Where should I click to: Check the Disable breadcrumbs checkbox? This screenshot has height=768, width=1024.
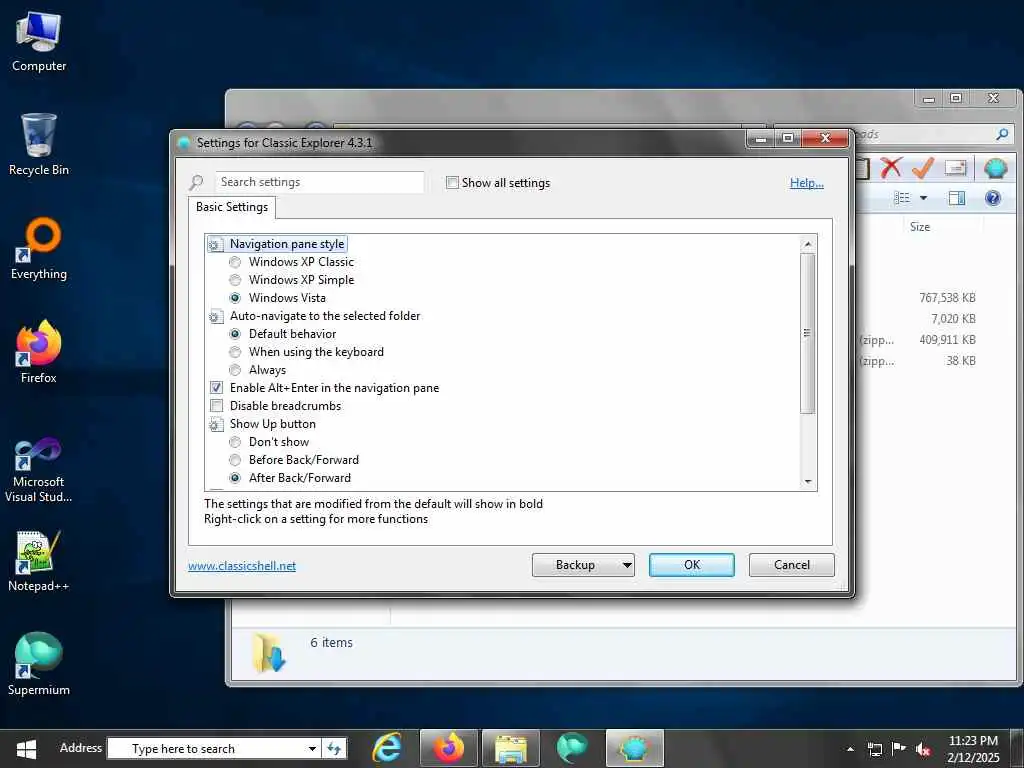pos(216,406)
